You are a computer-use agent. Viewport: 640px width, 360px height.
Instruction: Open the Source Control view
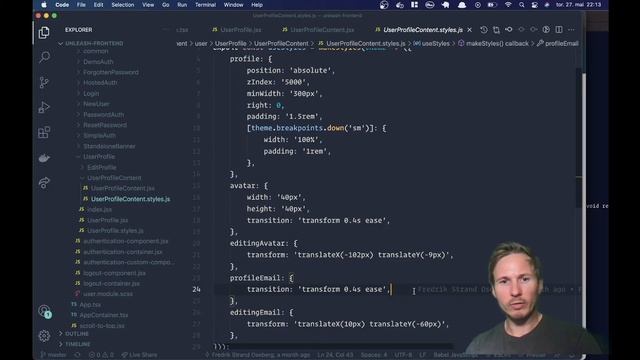pos(44,82)
